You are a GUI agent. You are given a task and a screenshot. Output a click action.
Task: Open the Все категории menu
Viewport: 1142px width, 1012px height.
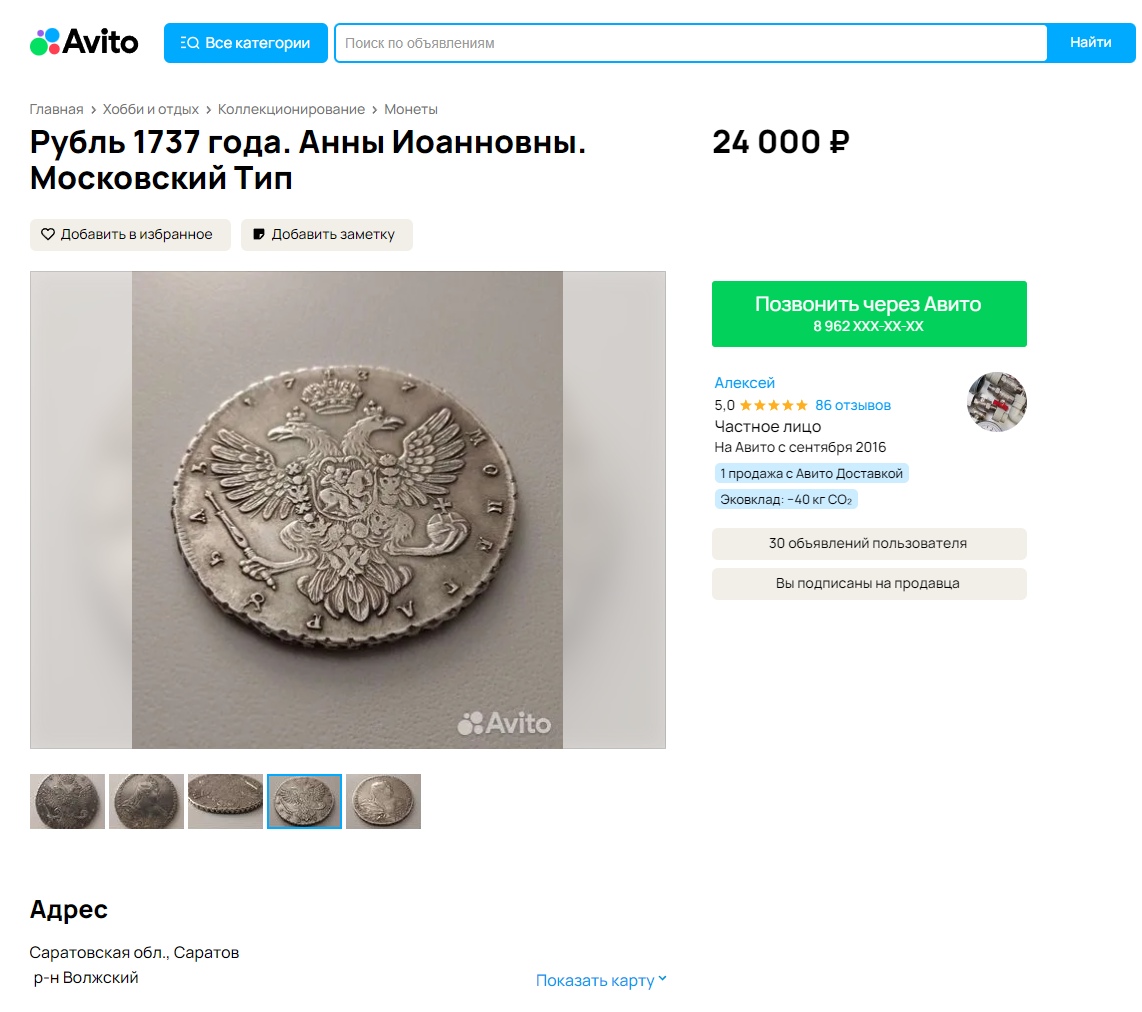245,43
